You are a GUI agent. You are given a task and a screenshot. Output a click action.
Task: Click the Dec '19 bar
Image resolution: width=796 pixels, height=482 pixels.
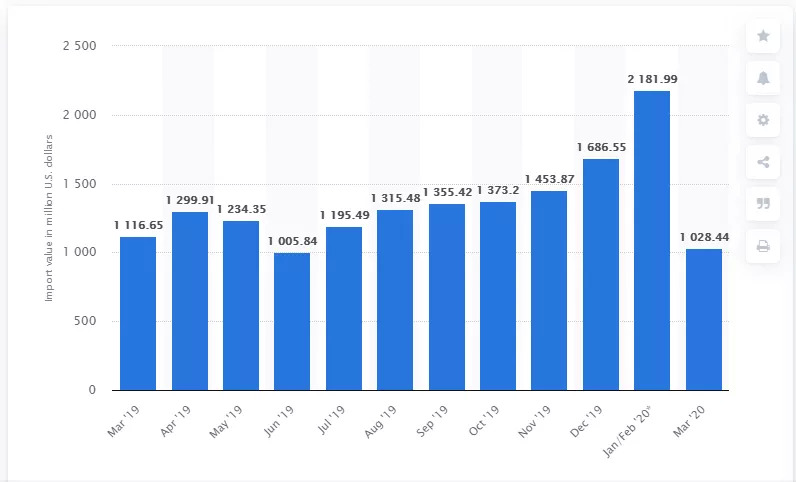coord(601,274)
